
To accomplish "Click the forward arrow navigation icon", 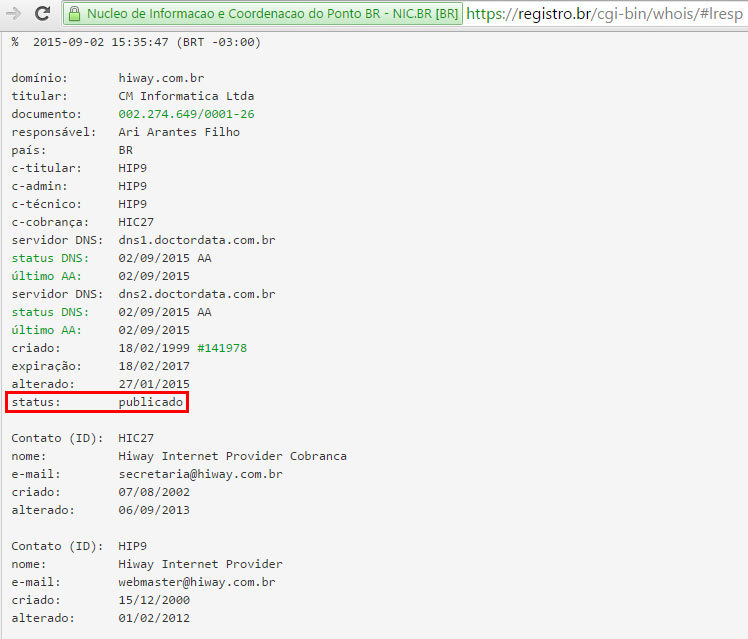I will (13, 13).
